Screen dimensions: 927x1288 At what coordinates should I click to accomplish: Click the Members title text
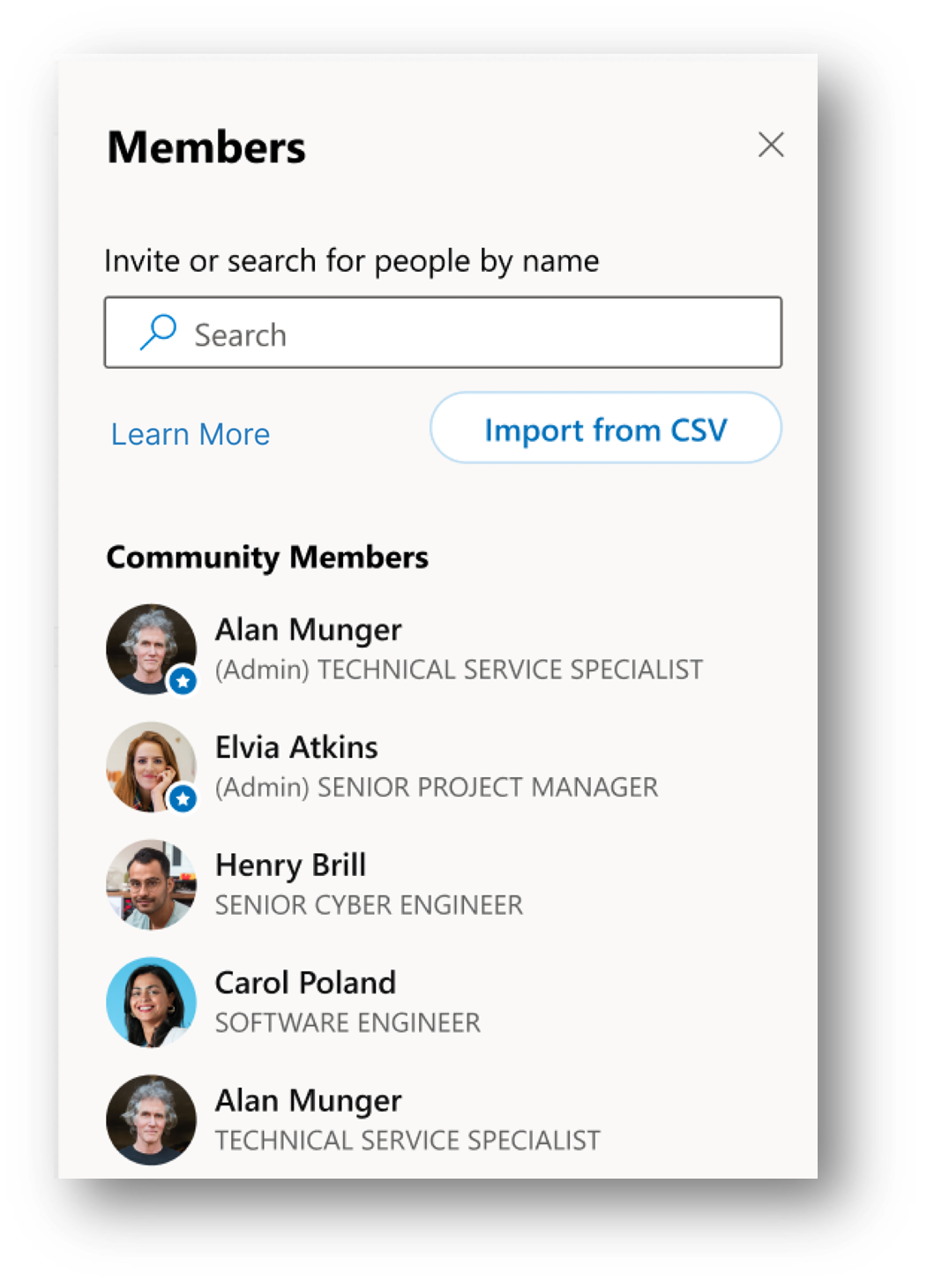pyautogui.click(x=206, y=146)
